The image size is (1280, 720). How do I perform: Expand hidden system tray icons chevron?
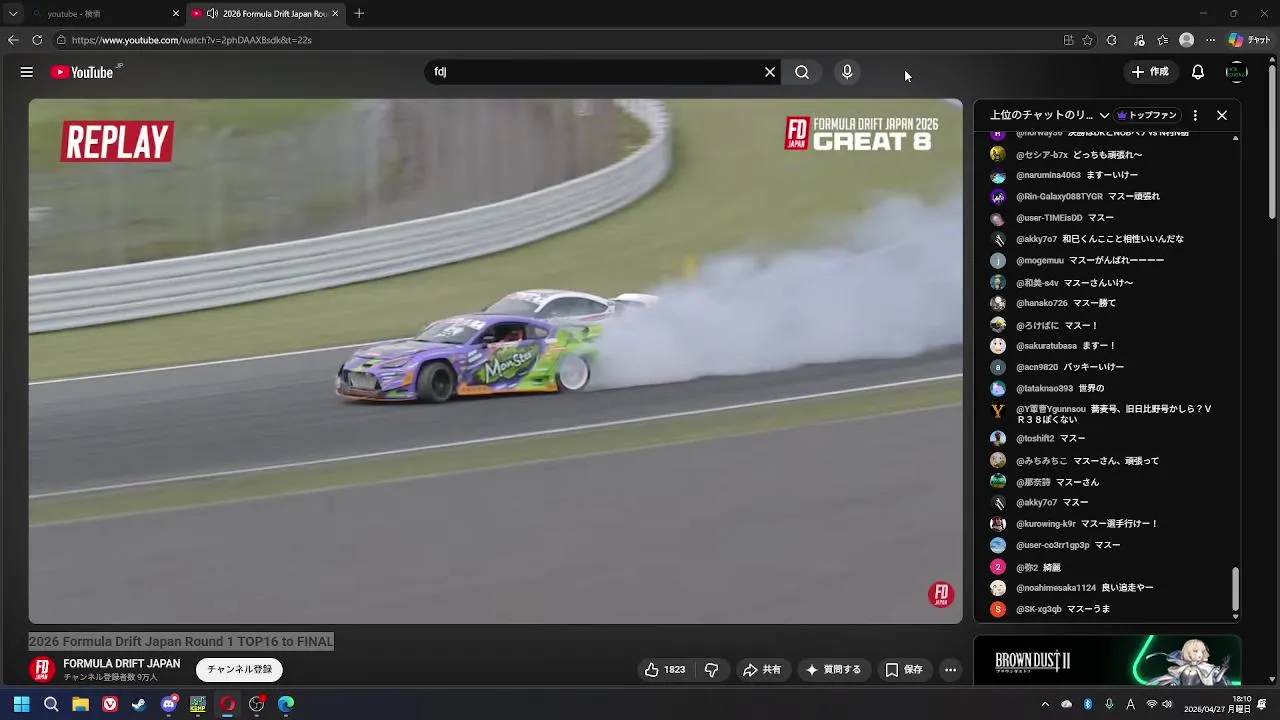(x=1045, y=704)
